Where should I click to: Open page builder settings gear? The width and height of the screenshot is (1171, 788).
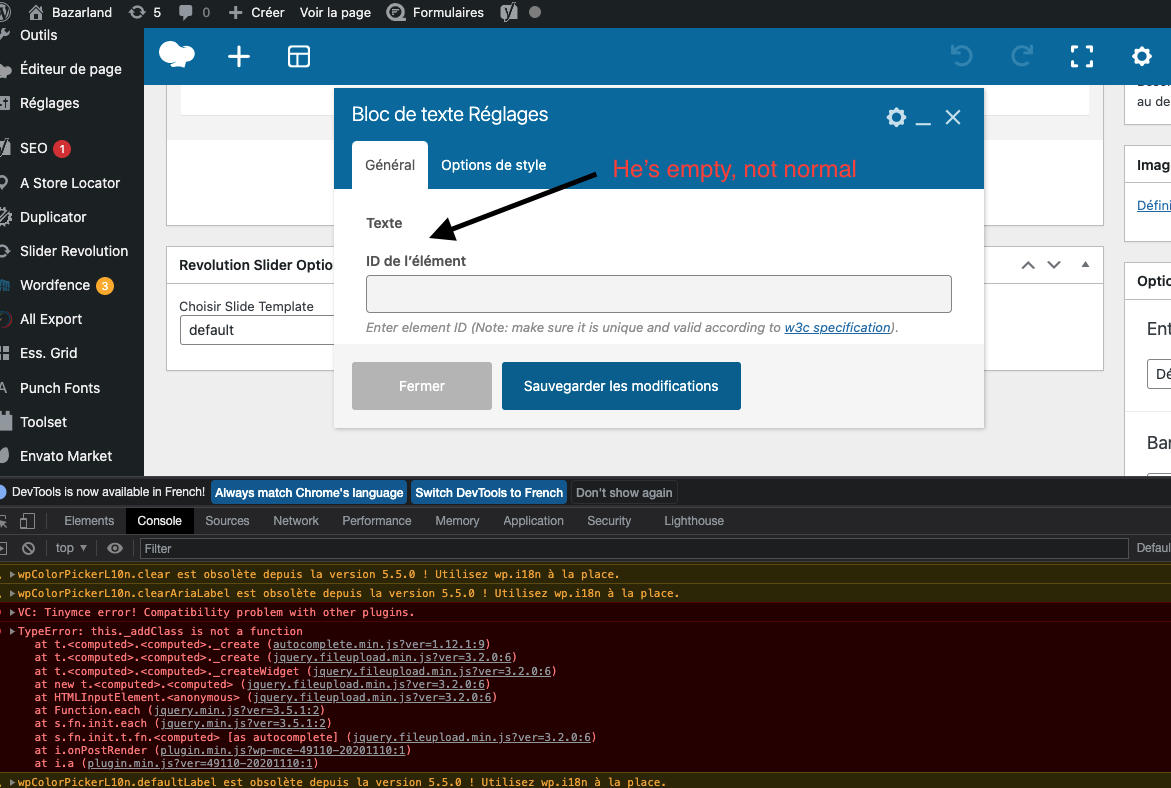1142,56
